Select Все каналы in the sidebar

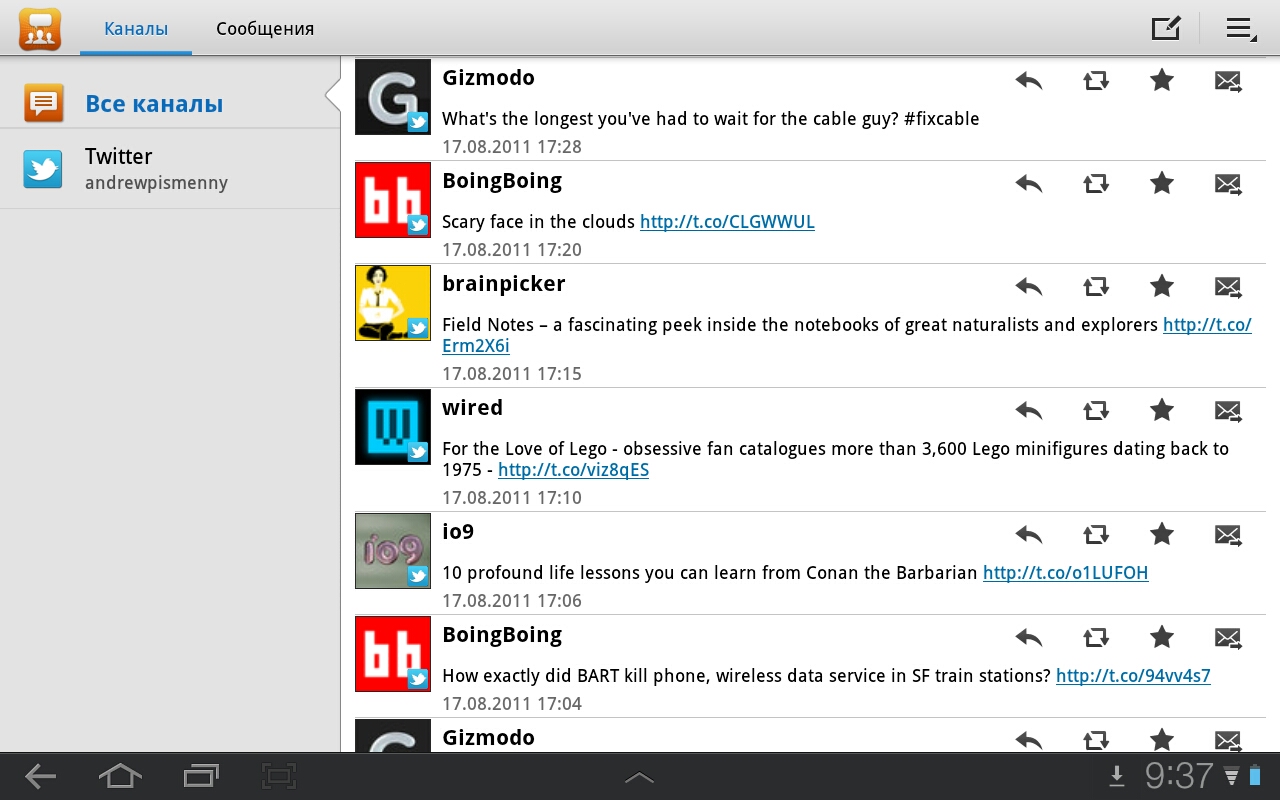point(170,103)
